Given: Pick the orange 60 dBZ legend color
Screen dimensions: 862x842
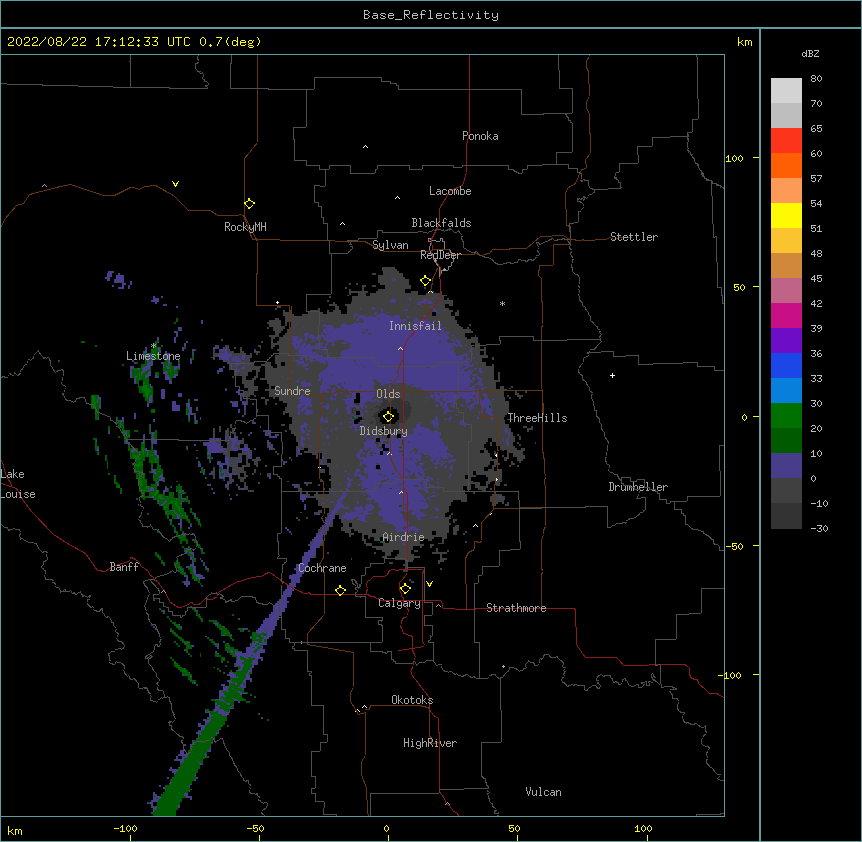Looking at the screenshot, I should [786, 165].
